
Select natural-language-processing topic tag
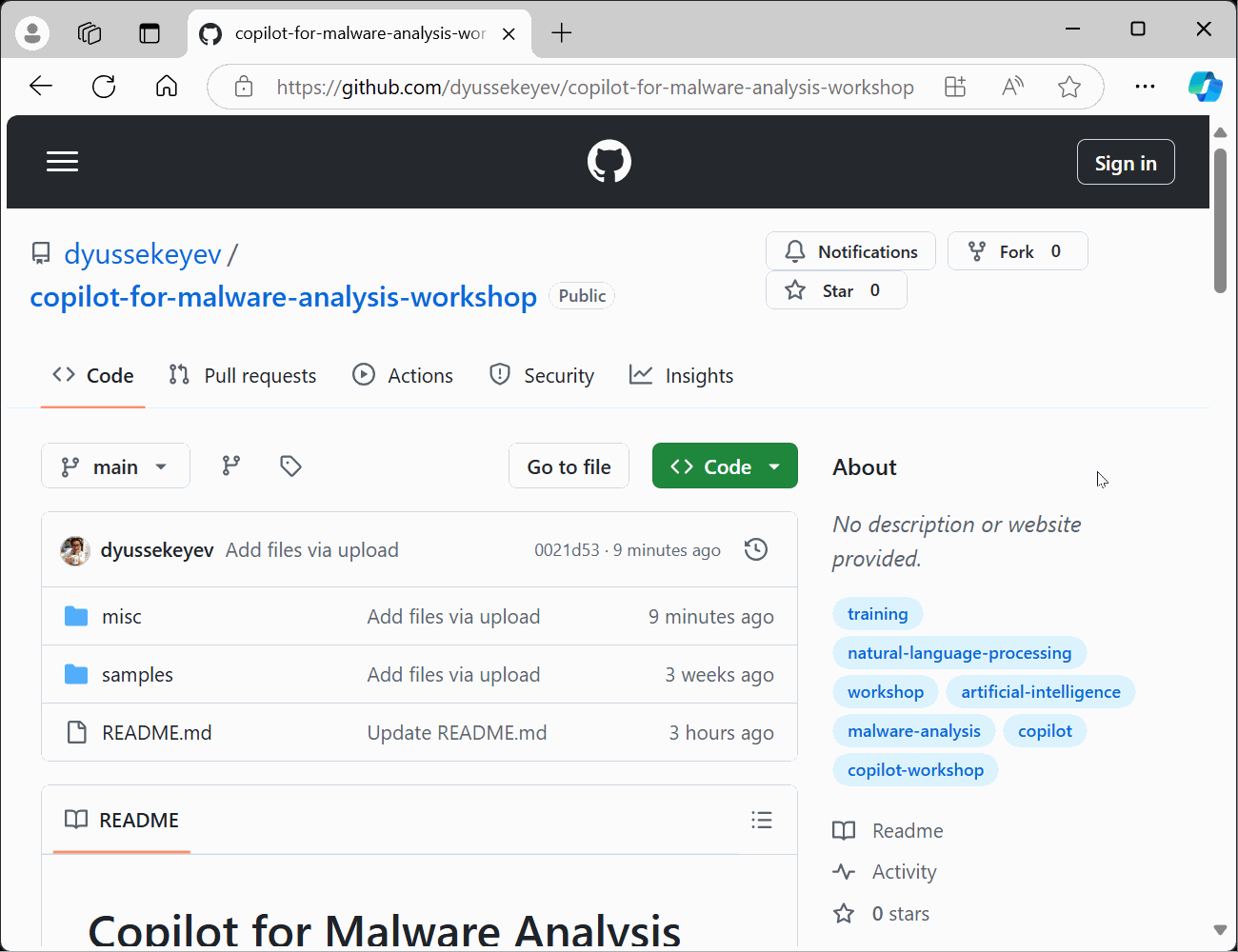coord(960,653)
